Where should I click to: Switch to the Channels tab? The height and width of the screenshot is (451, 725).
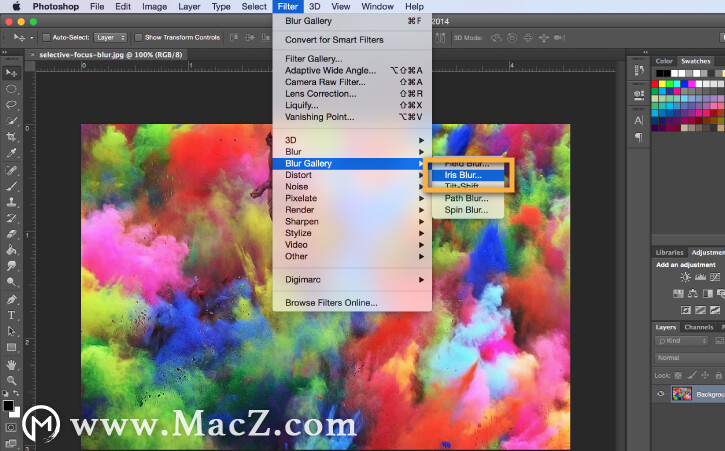click(x=699, y=327)
